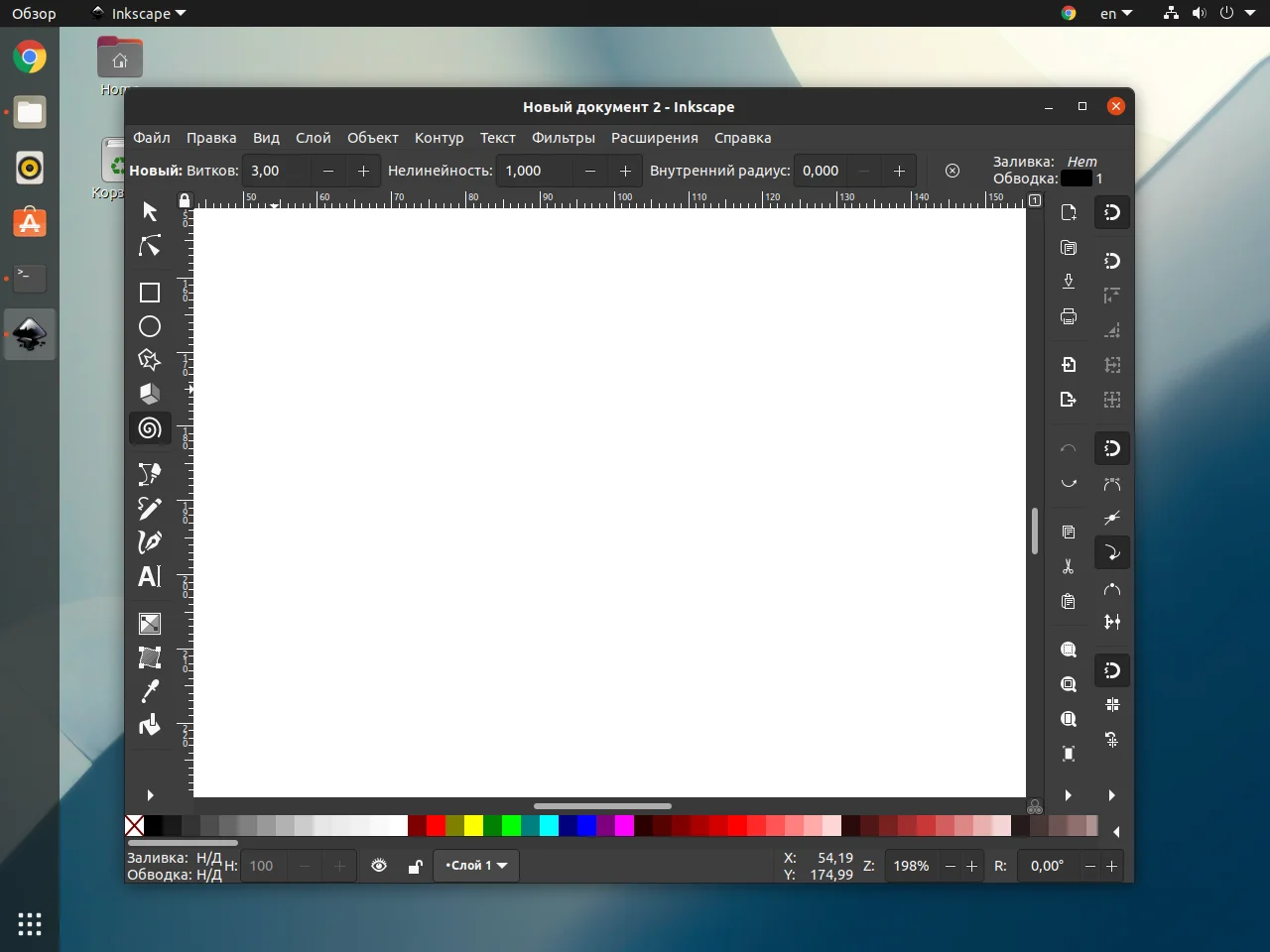
Task: Select the Star and polygon tool
Action: pos(150,360)
